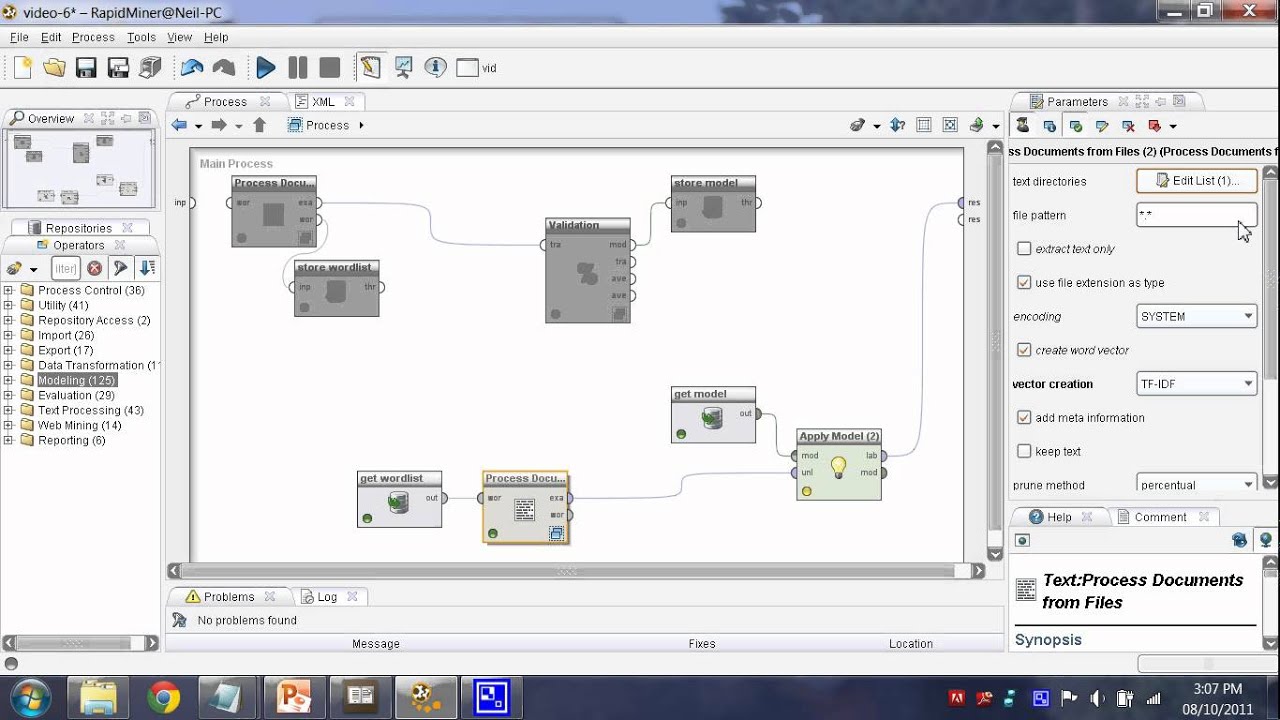This screenshot has width=1280, height=720.
Task: Open the Repositories tab
Action: (x=79, y=228)
